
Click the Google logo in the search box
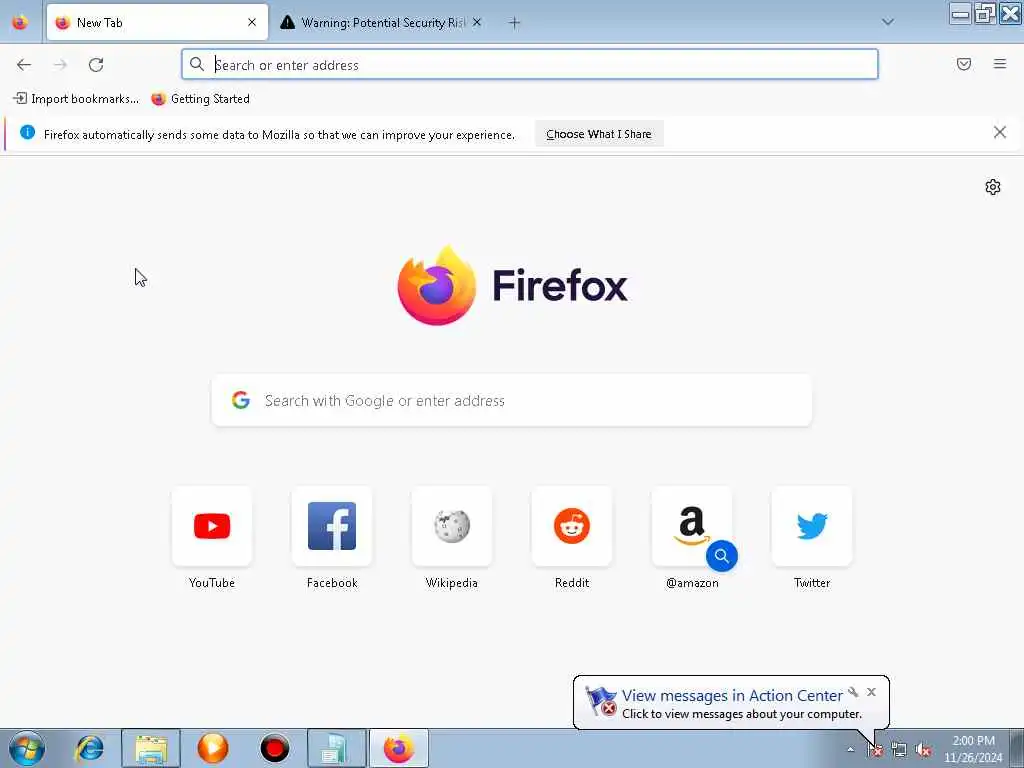241,400
